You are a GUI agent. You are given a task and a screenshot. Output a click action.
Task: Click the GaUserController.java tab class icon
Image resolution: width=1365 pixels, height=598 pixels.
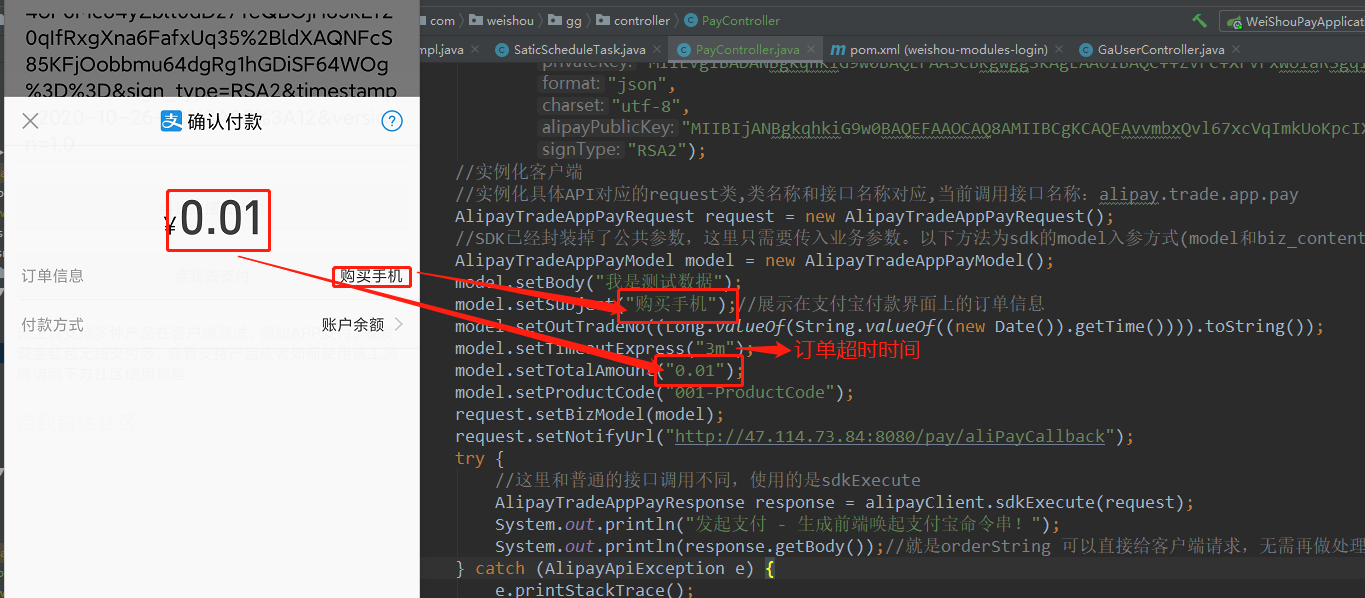pos(1087,49)
